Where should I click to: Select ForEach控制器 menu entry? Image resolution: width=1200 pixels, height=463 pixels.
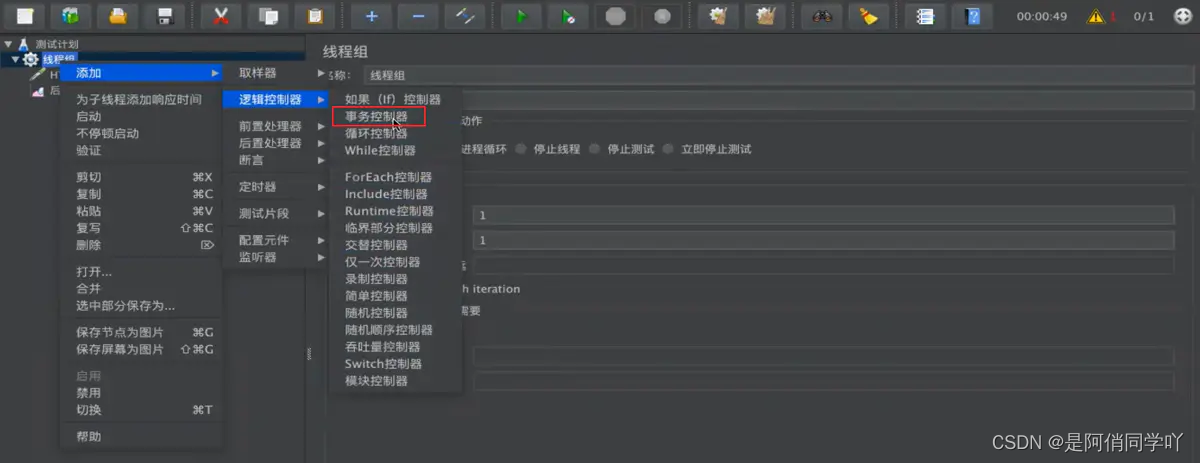[x=396, y=177]
